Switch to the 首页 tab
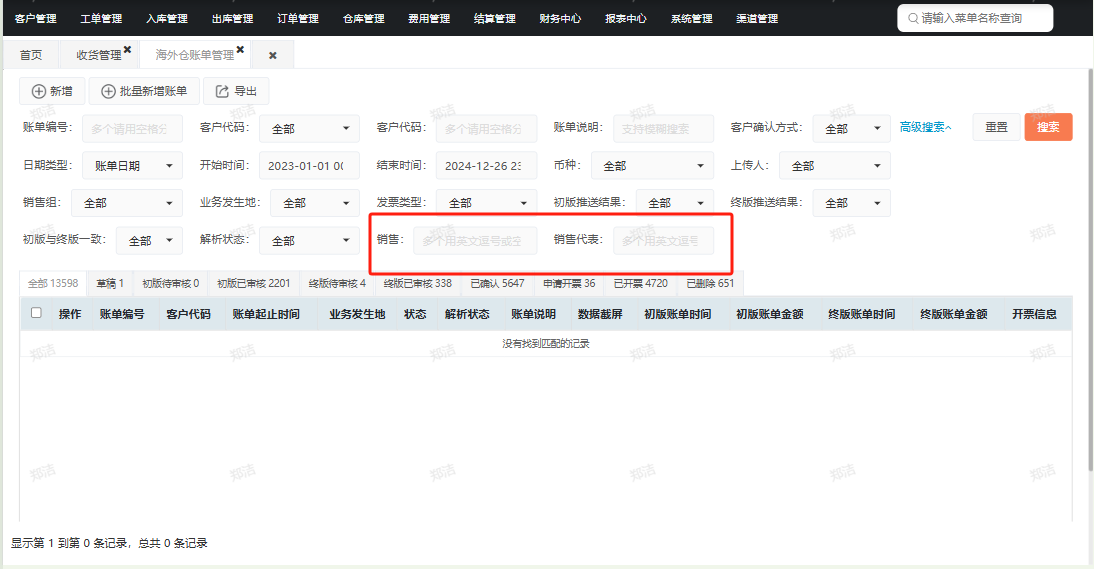Viewport: 1094px width, 569px height. click(x=31, y=55)
